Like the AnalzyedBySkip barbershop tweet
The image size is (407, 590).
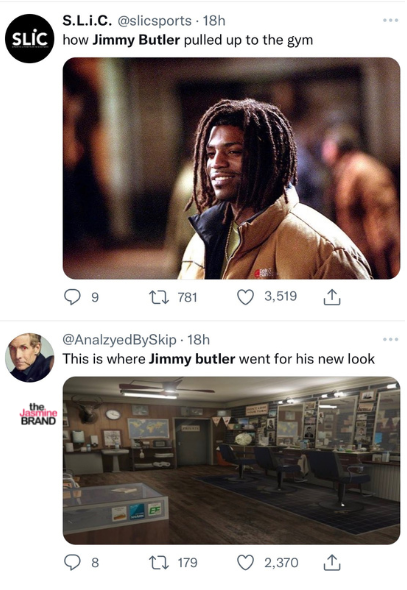point(245,562)
